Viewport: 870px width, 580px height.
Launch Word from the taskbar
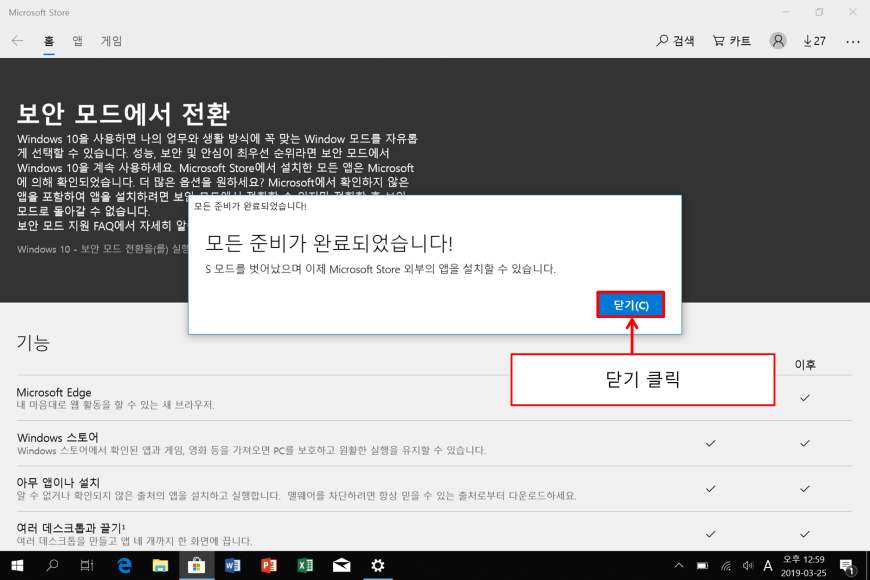pos(232,566)
